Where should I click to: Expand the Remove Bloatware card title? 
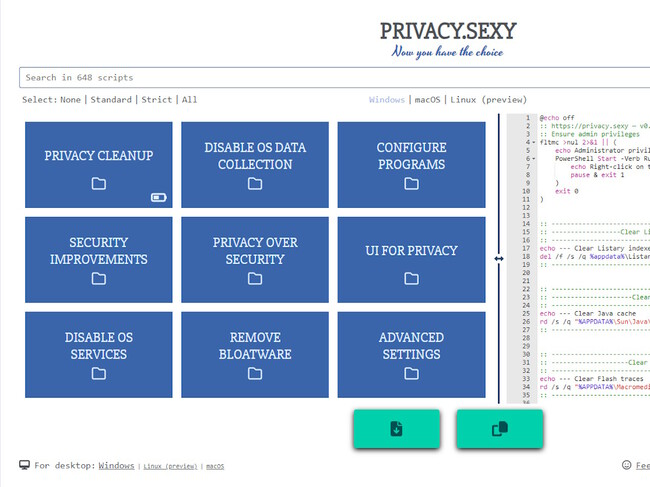tap(255, 346)
